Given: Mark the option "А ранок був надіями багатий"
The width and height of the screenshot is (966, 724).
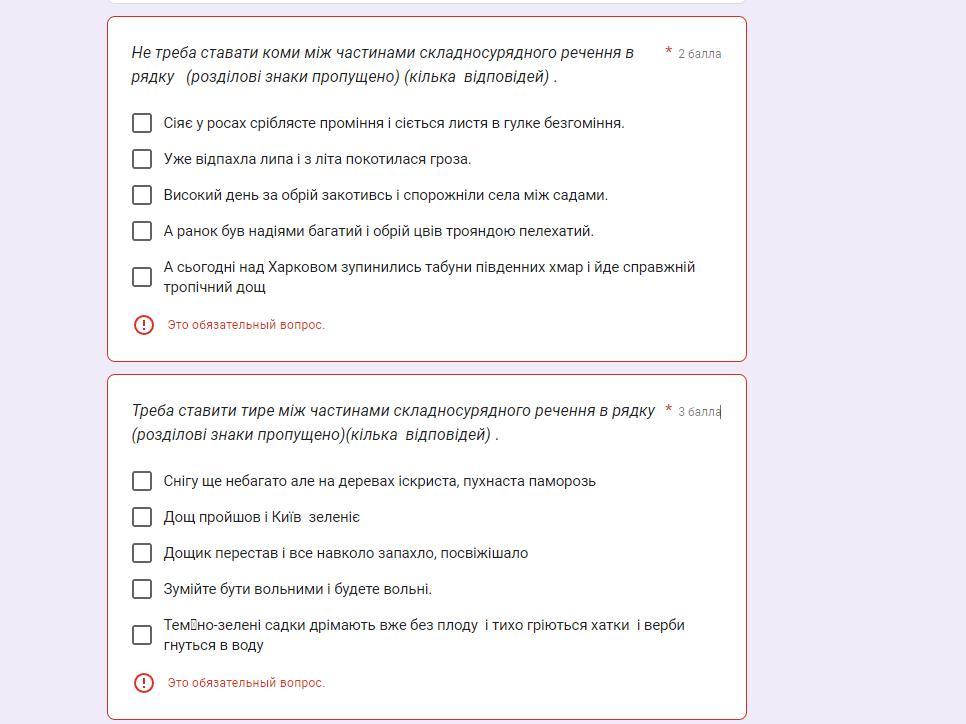Looking at the screenshot, I should 142,231.
